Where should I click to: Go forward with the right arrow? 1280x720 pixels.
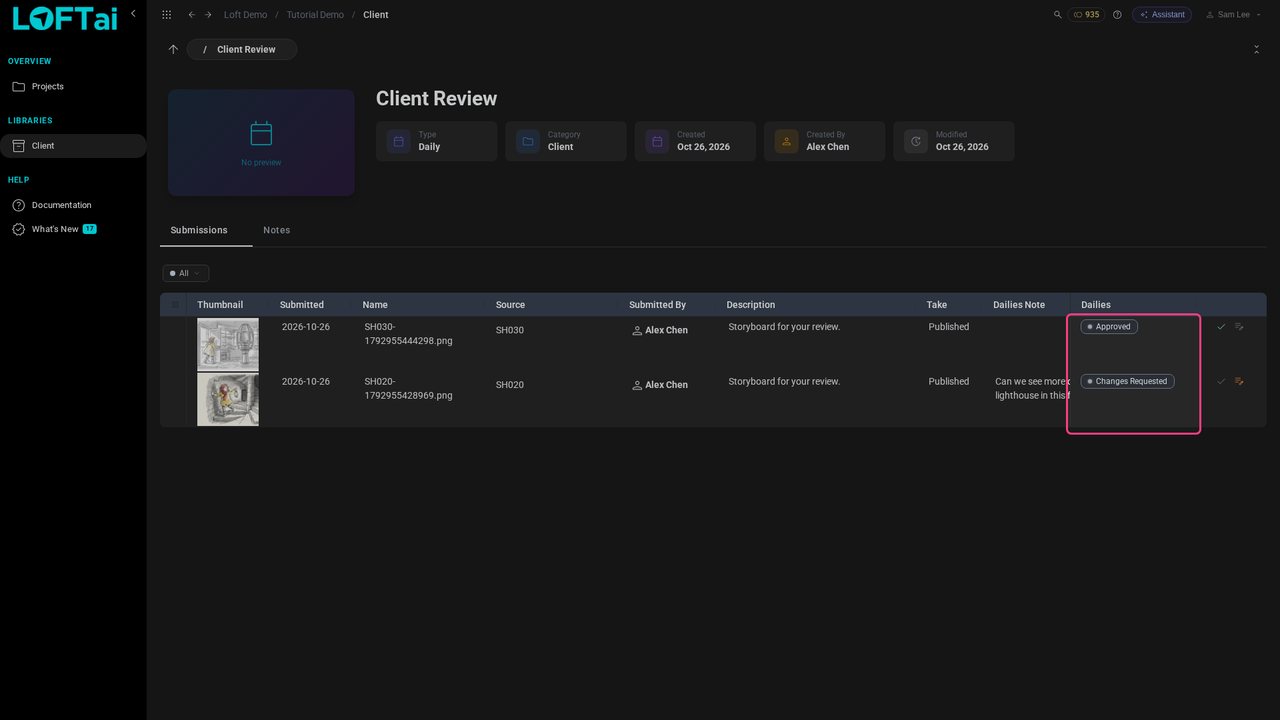pyautogui.click(x=208, y=15)
